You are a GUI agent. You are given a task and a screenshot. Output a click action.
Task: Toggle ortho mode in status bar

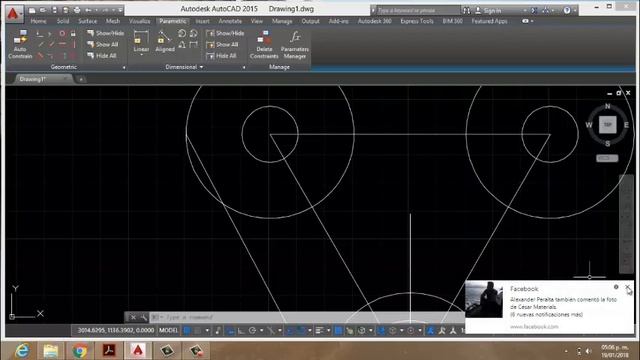(241, 330)
